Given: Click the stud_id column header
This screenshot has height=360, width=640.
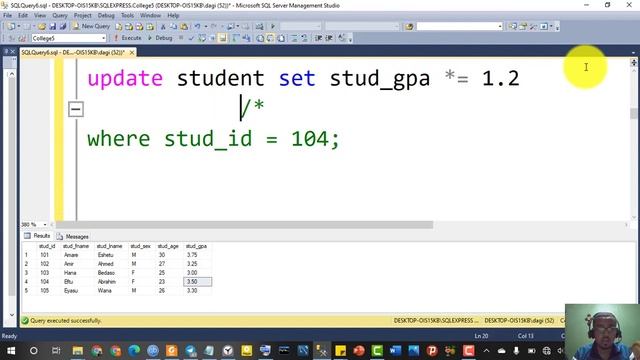Looking at the screenshot, I should 47,246.
